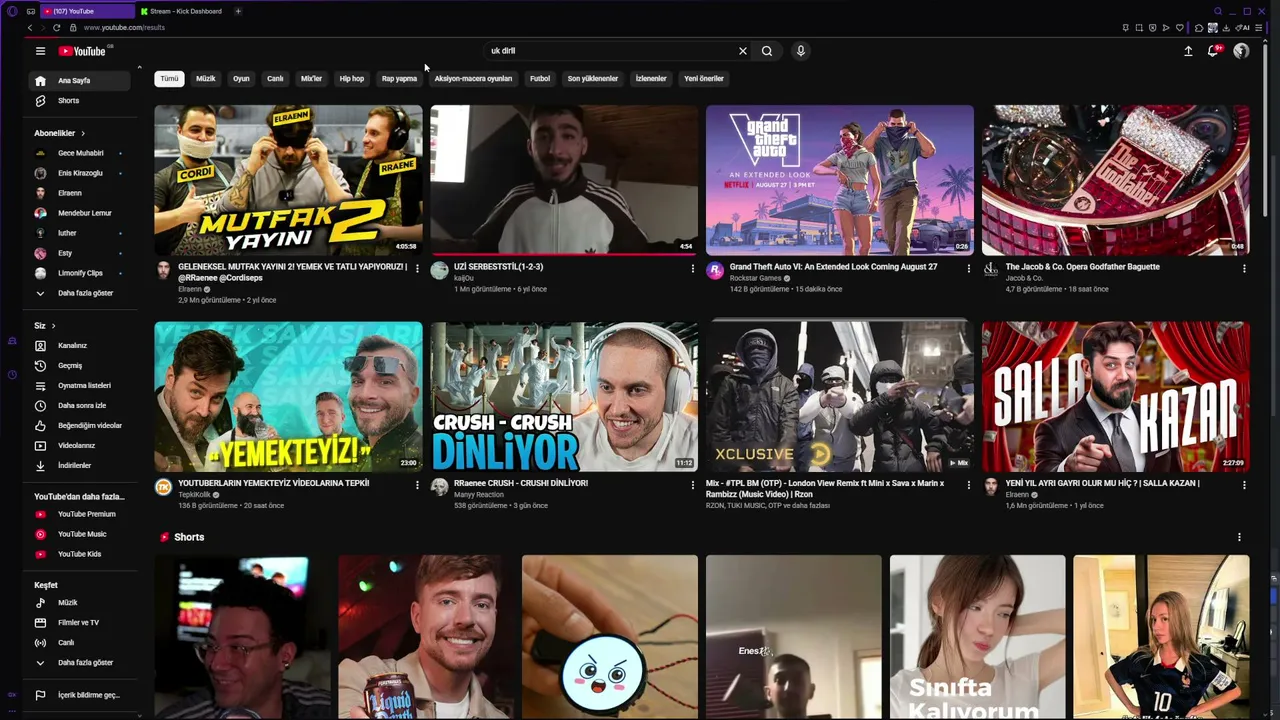The height and width of the screenshot is (720, 1280).
Task: Open the account avatar menu
Action: point(1241,51)
